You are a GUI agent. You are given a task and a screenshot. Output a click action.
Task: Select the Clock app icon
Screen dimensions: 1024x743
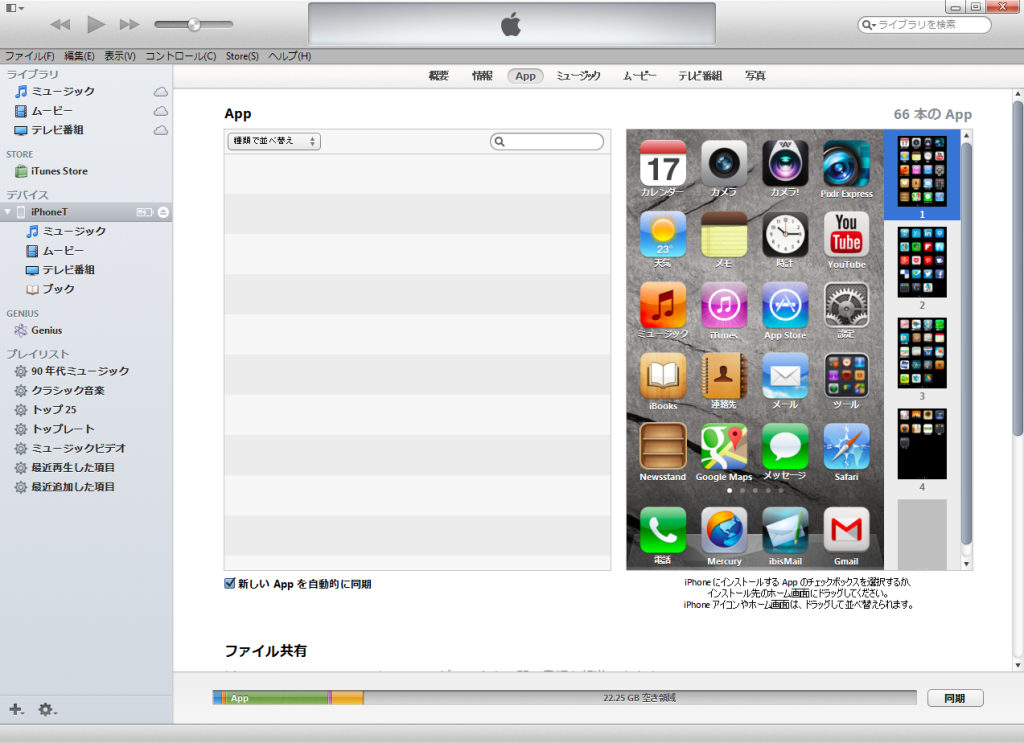pos(785,234)
